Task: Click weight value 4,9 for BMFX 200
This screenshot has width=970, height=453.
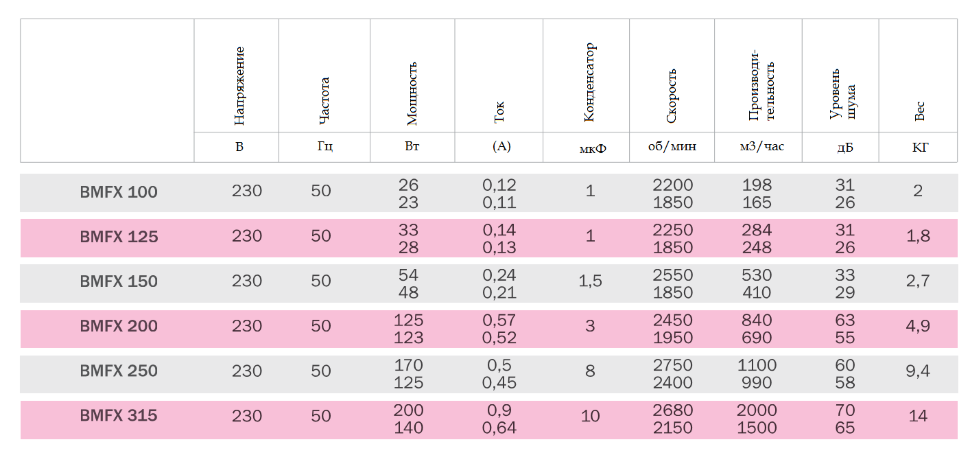Action: [918, 327]
